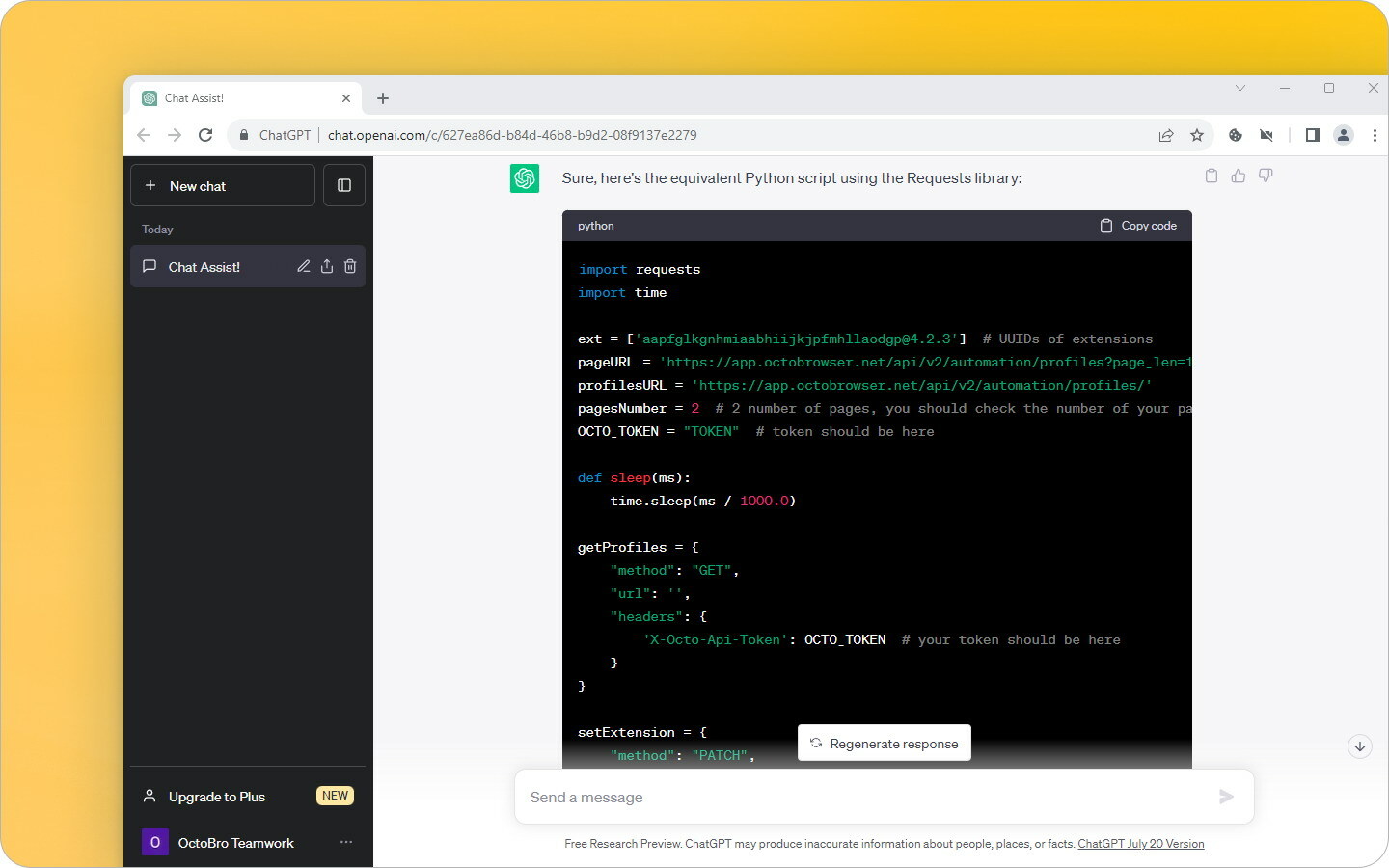Viewport: 1389px width, 868px height.
Task: Open the ChatGPT July 20 Version link
Action: pos(1140,843)
